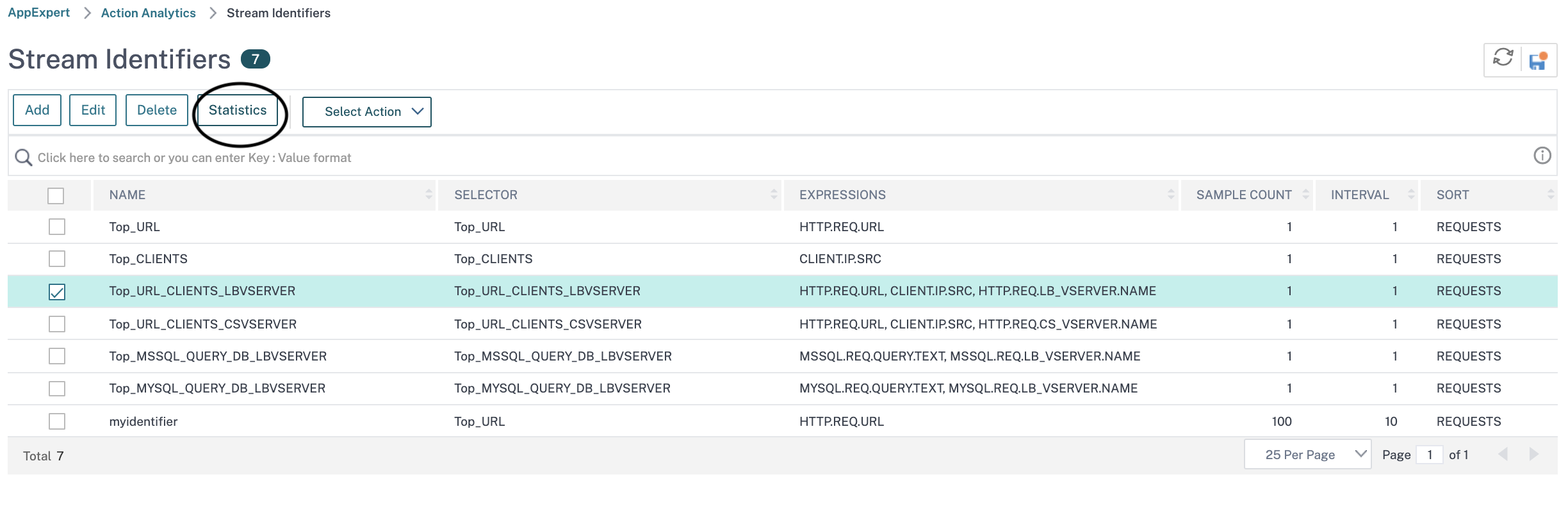This screenshot has height=511, width=1568.
Task: Click sample count 100 in myidentifier row
Action: 1282,421
